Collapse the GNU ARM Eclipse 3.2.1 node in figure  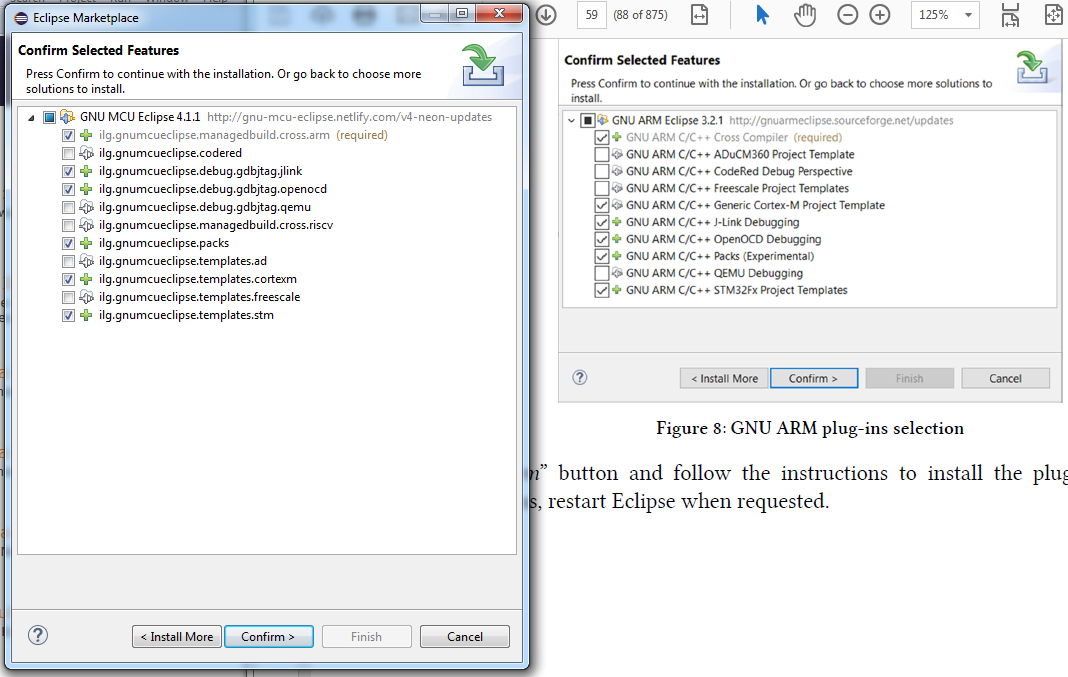571,121
